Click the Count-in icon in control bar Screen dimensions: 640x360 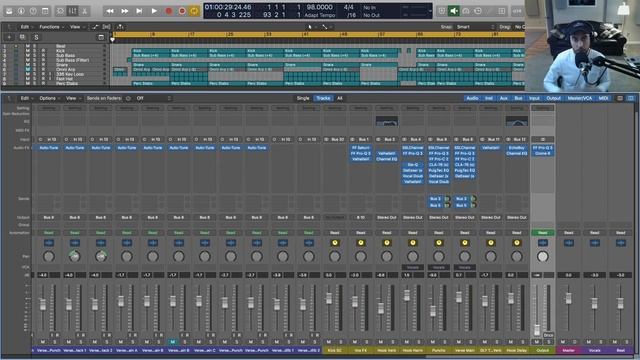click(x=478, y=11)
